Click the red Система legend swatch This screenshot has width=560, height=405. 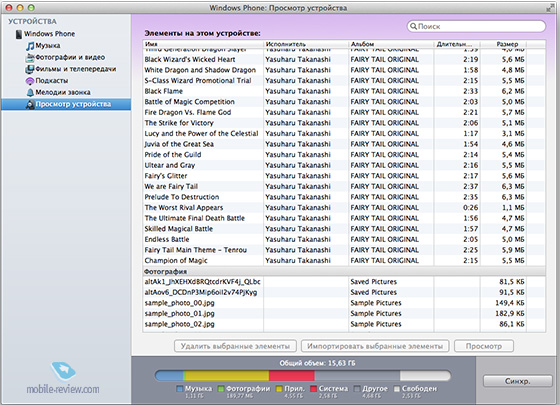coord(314,389)
